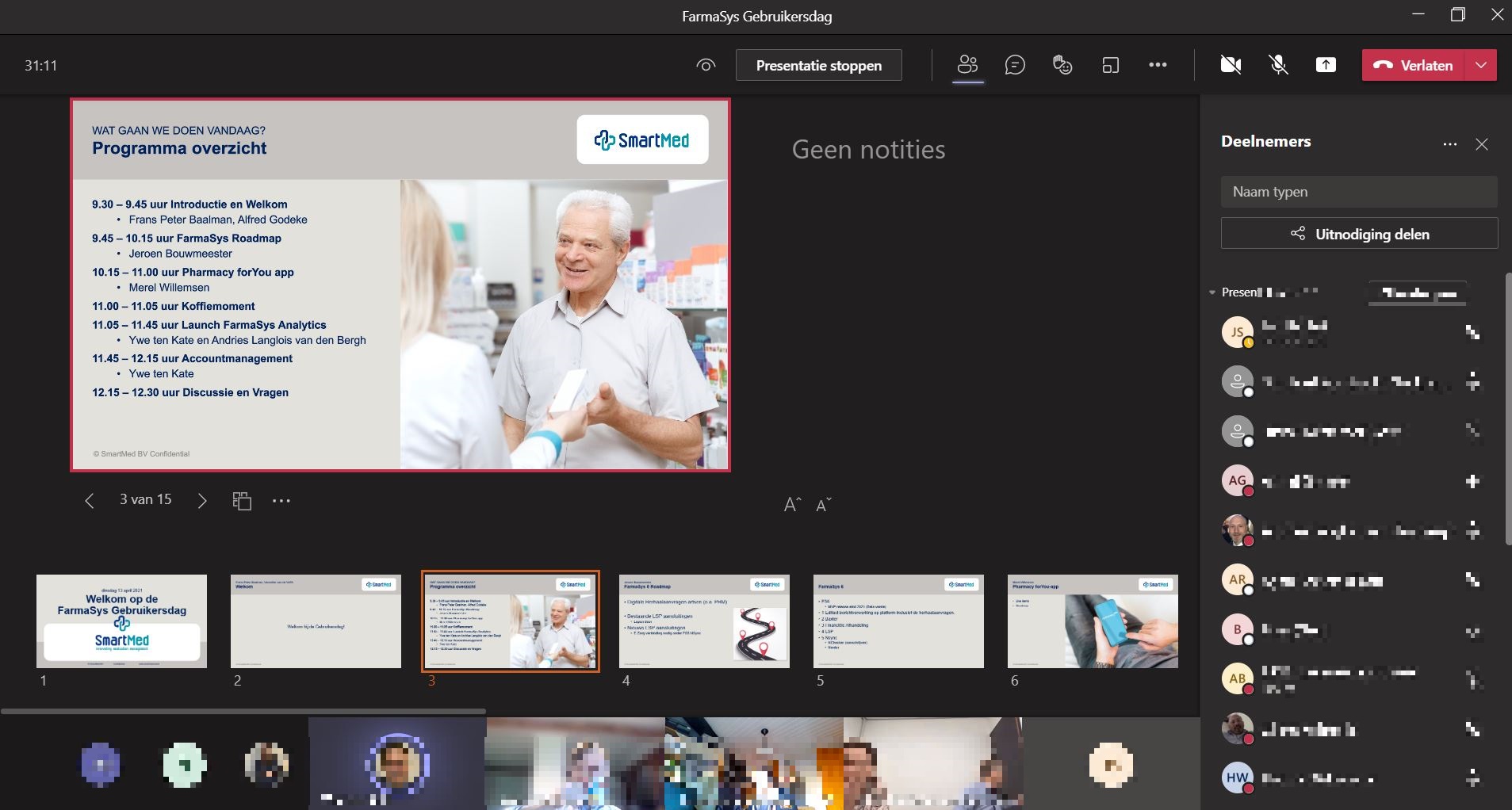This screenshot has width=1512, height=810.
Task: Toggle private view eye icon
Action: pyautogui.click(x=706, y=65)
